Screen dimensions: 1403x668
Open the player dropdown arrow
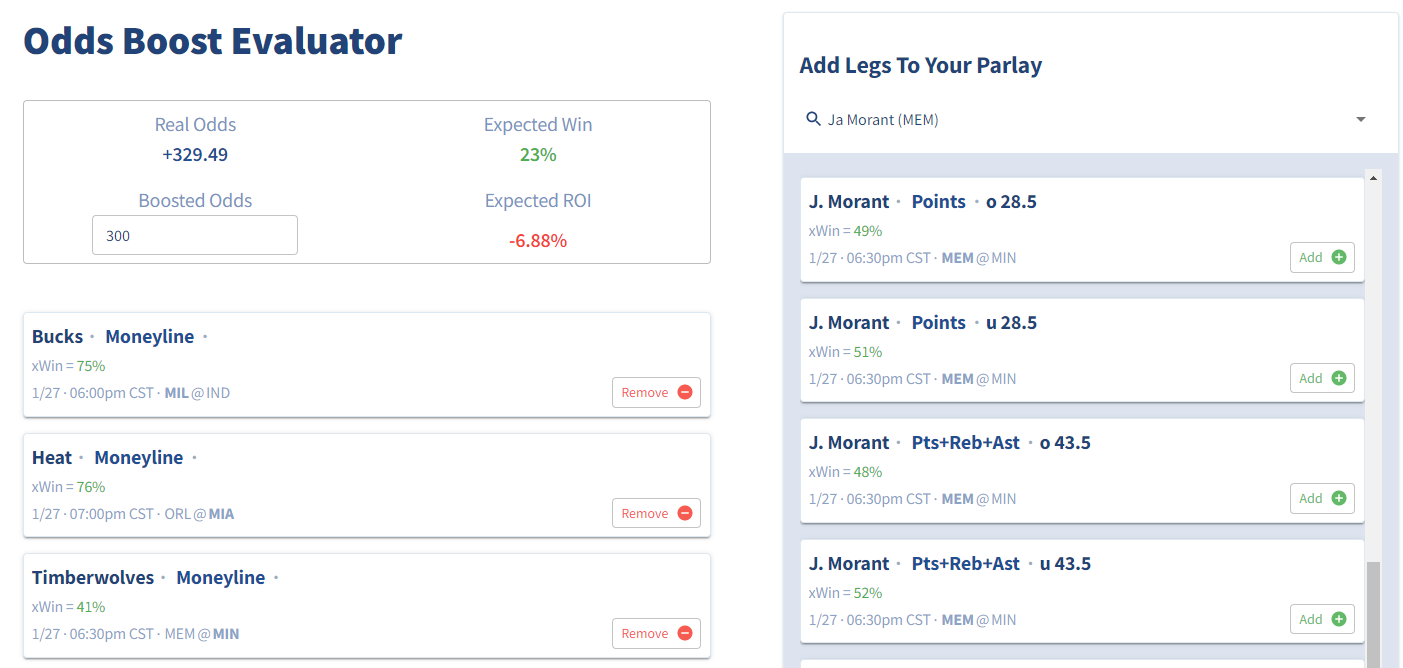pyautogui.click(x=1361, y=120)
